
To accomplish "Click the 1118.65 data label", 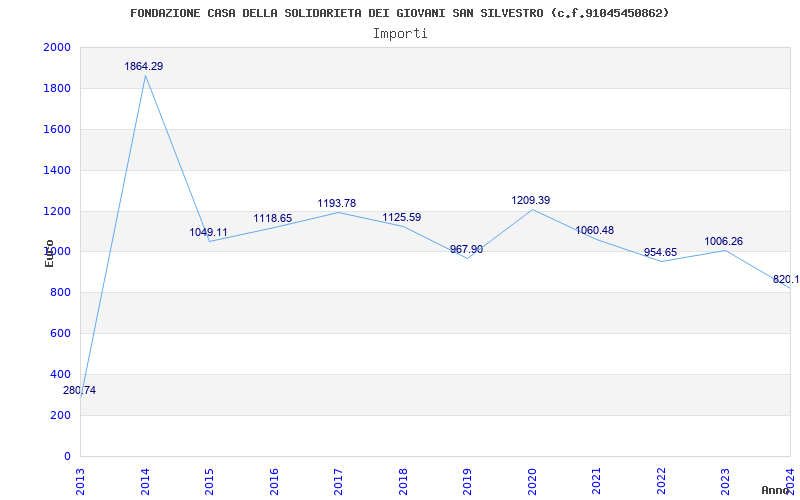I will 273,218.
